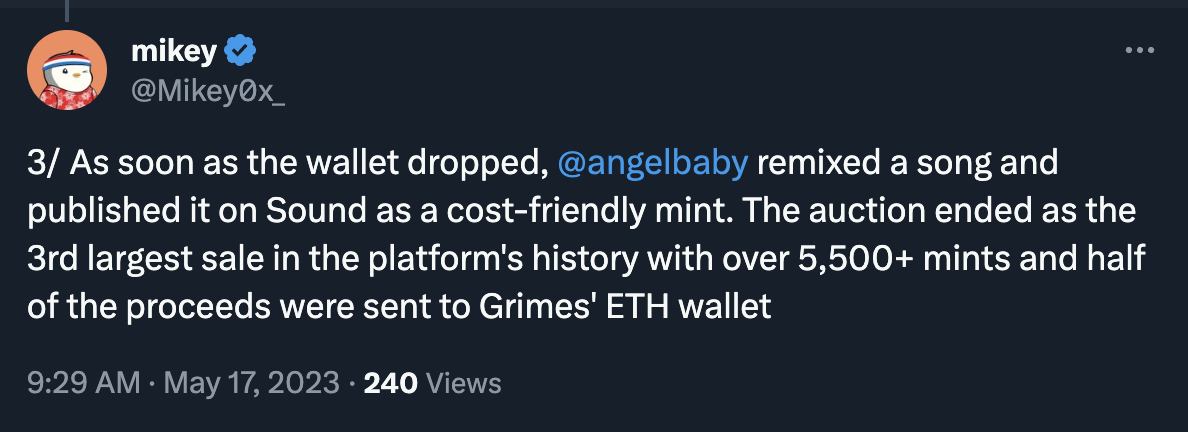Click the May 17, 2023 date
The image size is (1188, 432).
click(x=250, y=382)
